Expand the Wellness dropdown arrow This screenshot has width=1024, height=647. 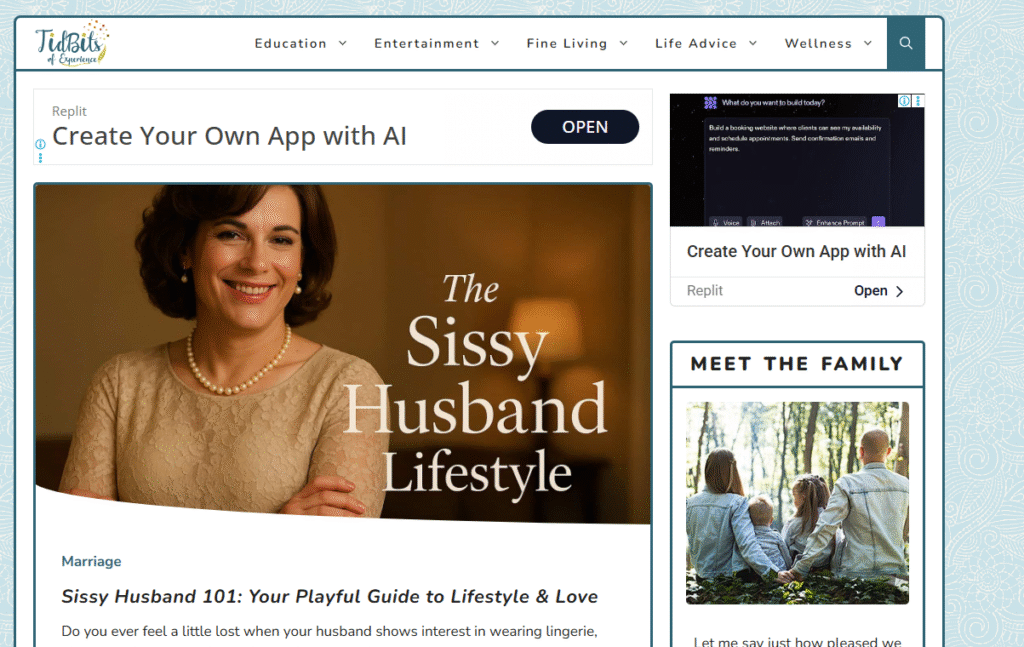point(867,44)
